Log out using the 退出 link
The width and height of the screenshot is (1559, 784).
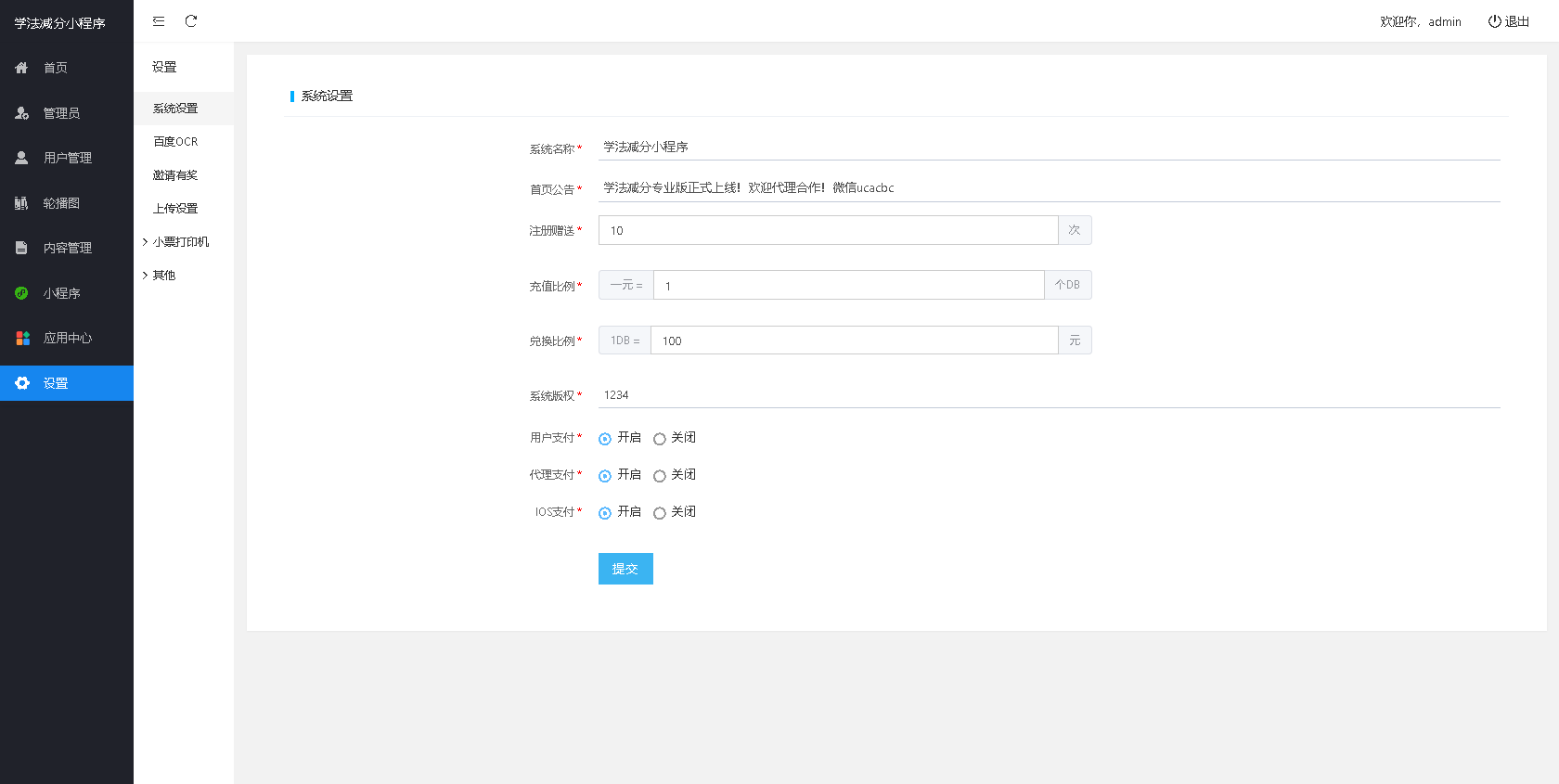(x=1509, y=21)
